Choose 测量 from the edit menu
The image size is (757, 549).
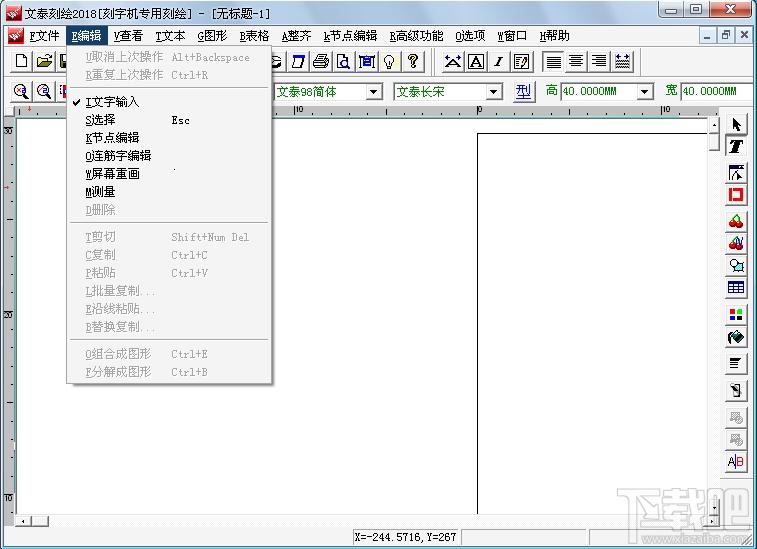169,192
